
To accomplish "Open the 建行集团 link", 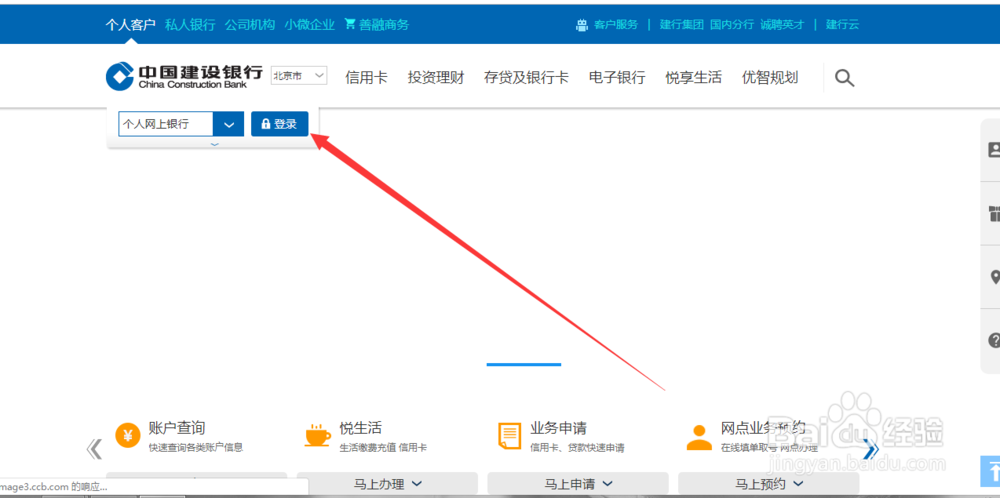I will [x=682, y=25].
